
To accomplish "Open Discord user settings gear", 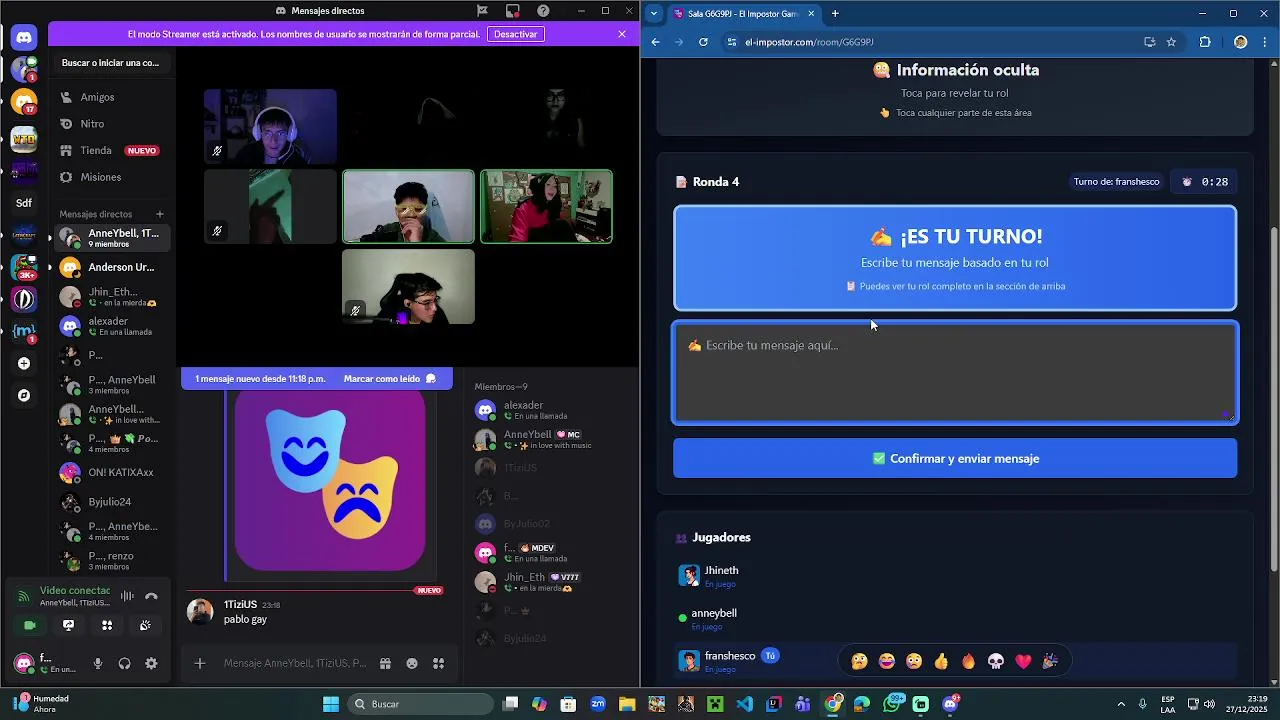I will [151, 663].
